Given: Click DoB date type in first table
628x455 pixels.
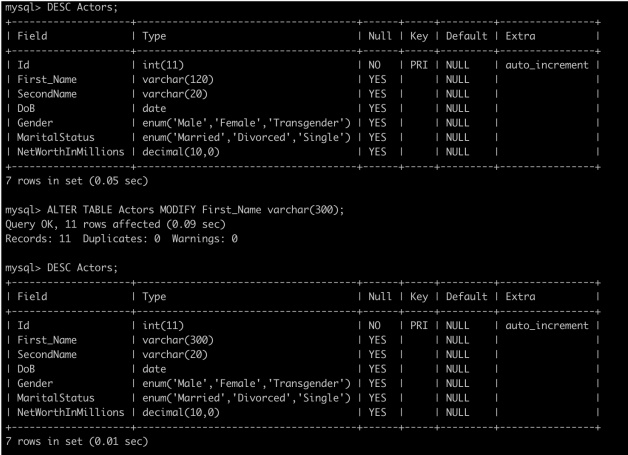Looking at the screenshot, I should tap(154, 109).
